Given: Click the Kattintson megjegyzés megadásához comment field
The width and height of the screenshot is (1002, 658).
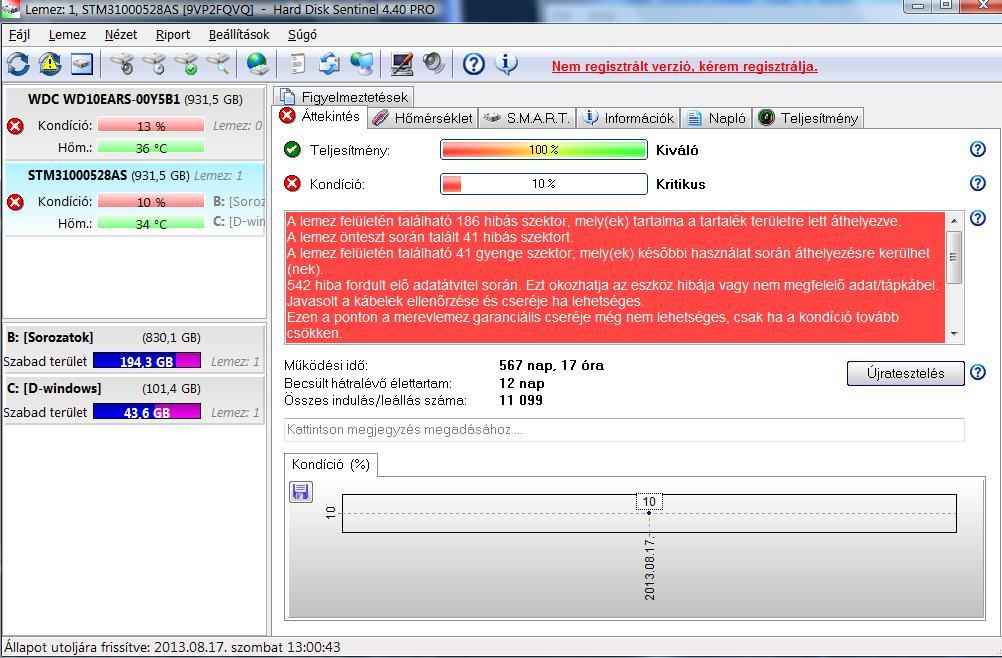Looking at the screenshot, I should pos(624,430).
